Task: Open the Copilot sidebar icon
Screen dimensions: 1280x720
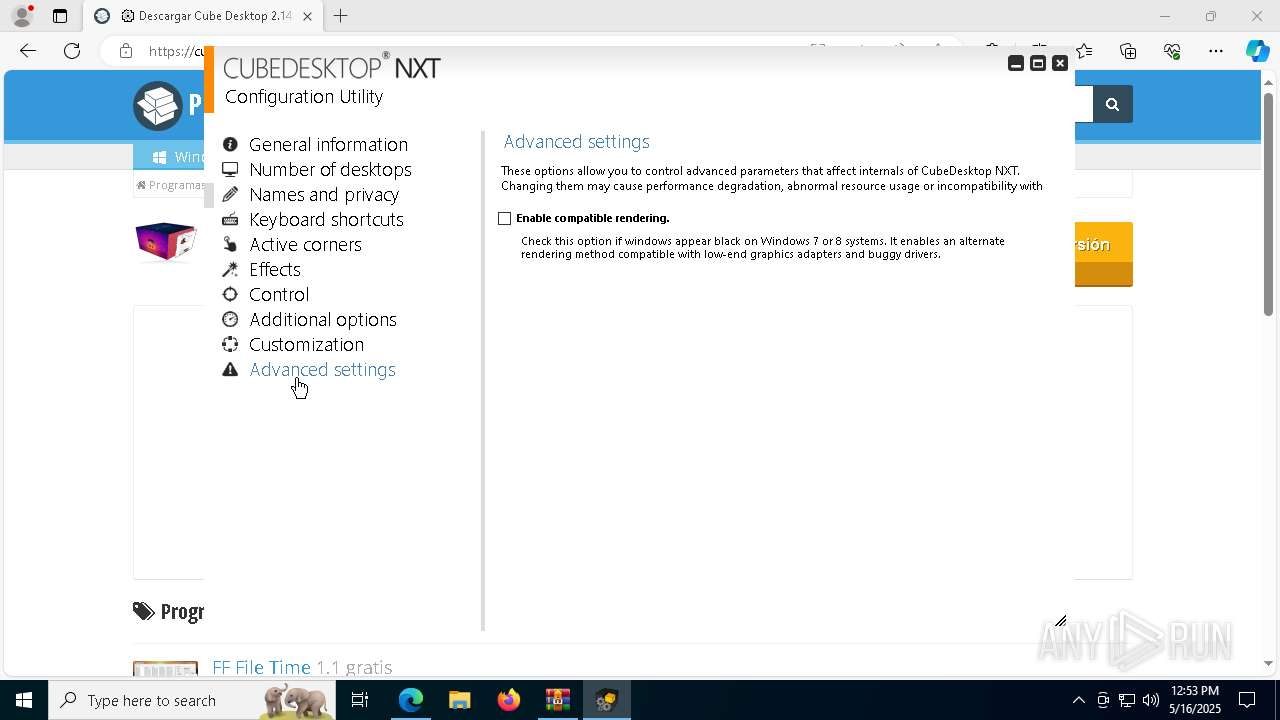Action: (x=1257, y=51)
